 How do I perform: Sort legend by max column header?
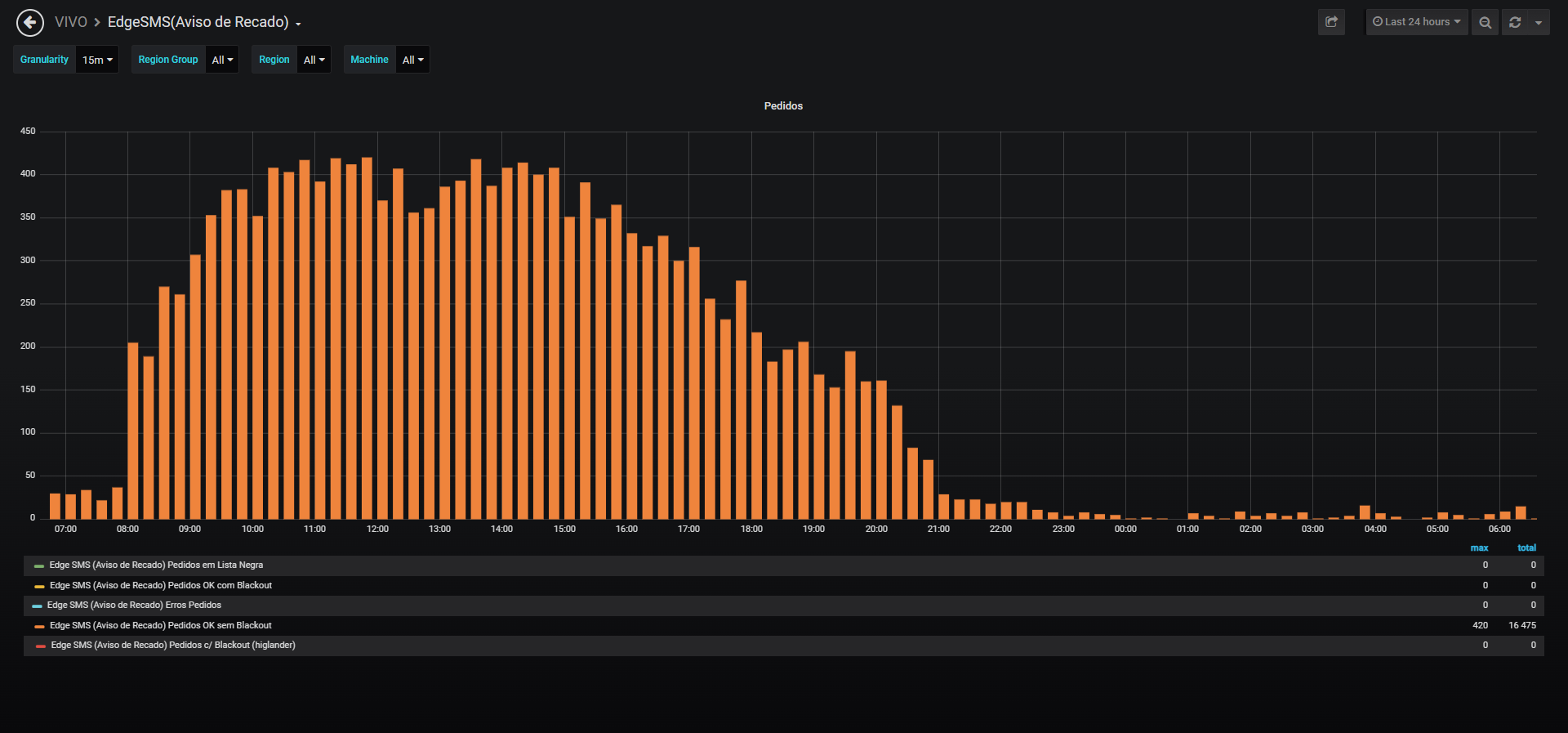point(1479,548)
